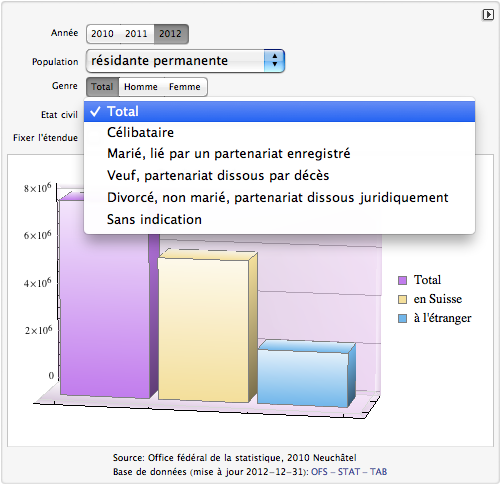Select Total gender option
This screenshot has width=501, height=484.
click(102, 87)
